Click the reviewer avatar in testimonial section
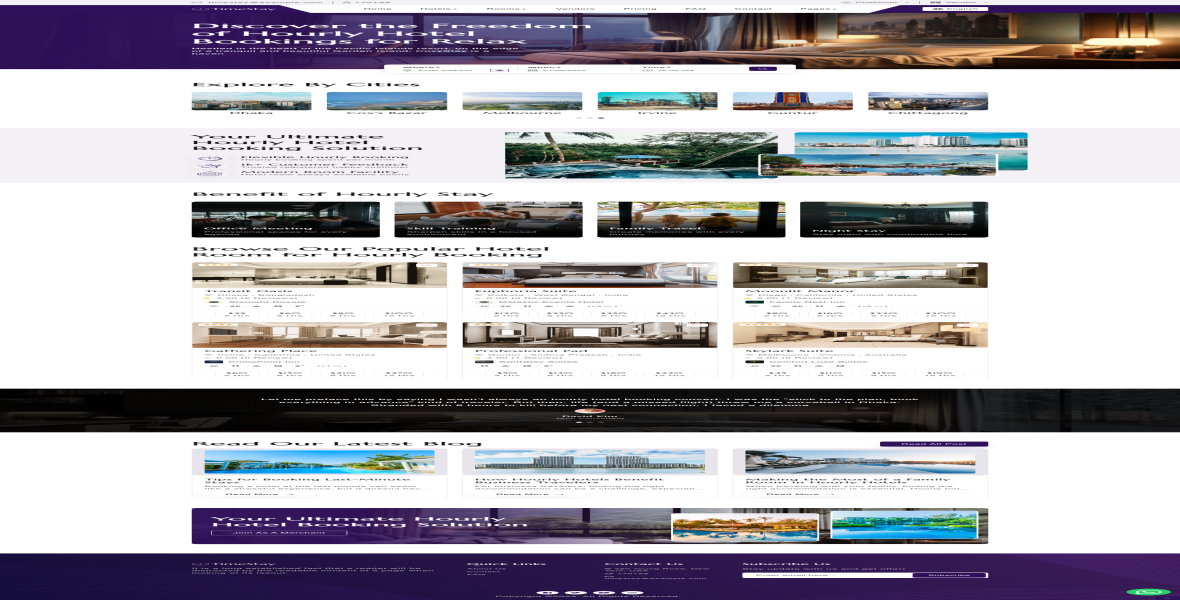 coord(589,411)
